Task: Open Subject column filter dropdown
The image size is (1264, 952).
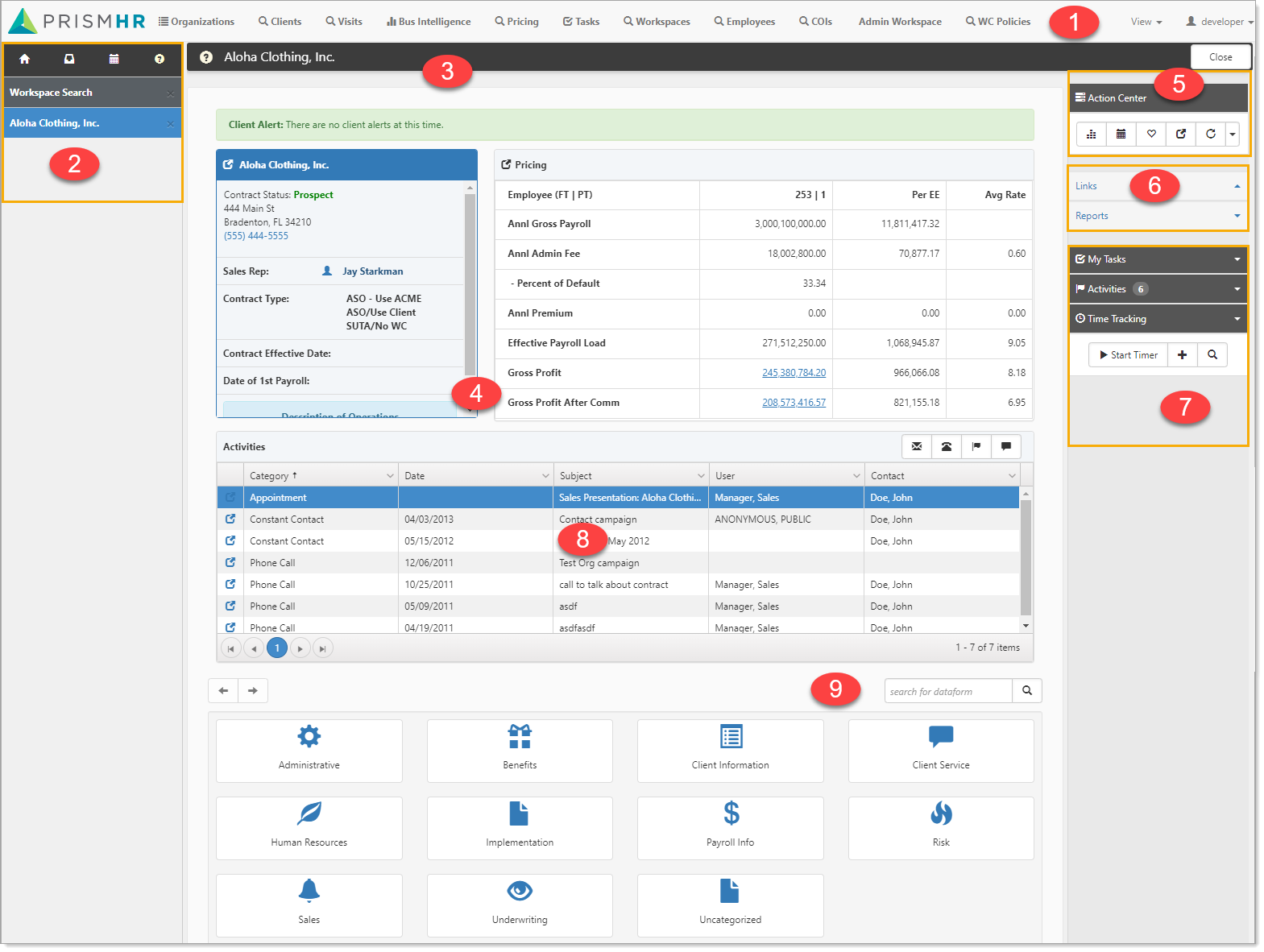Action: (701, 476)
